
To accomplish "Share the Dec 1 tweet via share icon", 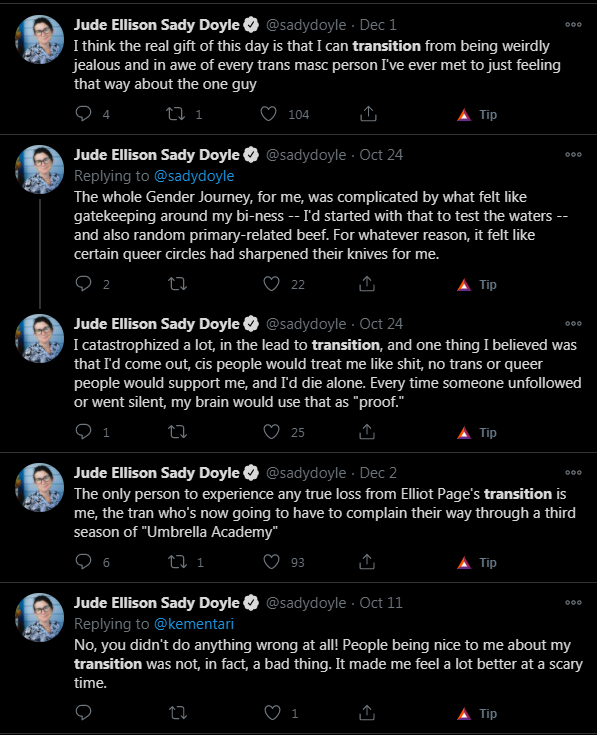I will tap(368, 114).
